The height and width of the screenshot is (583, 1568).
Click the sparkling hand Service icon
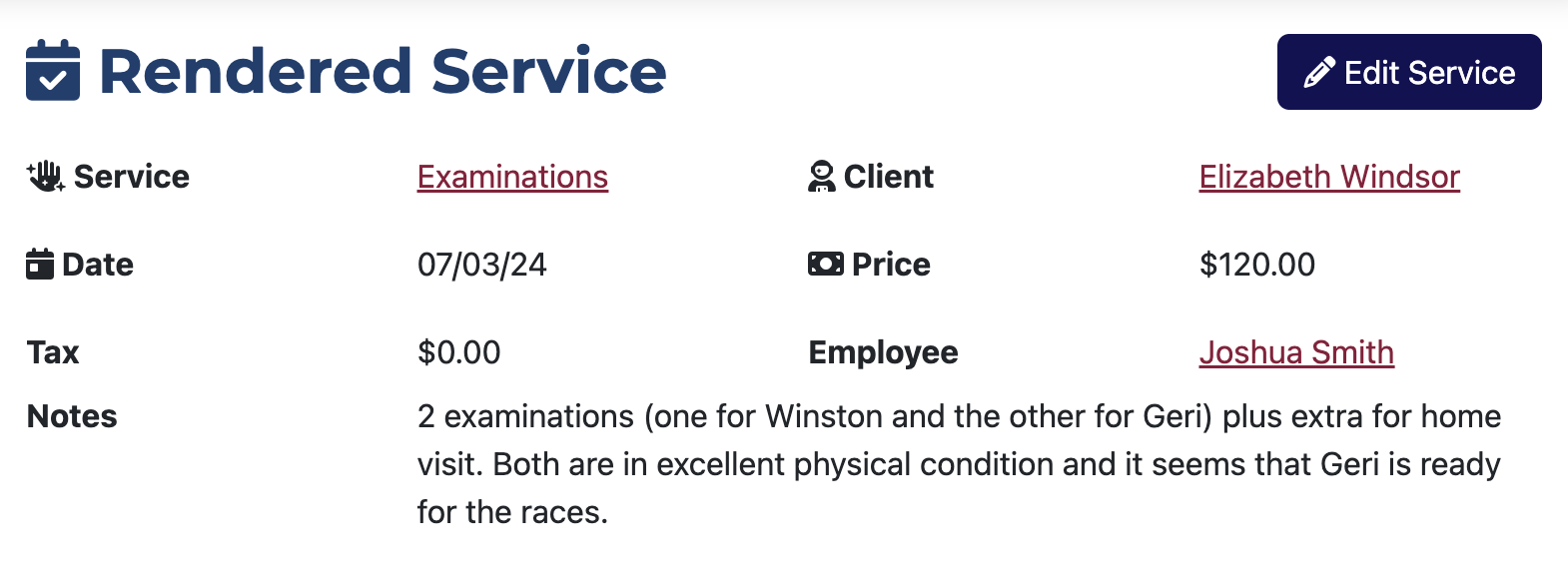(x=46, y=177)
